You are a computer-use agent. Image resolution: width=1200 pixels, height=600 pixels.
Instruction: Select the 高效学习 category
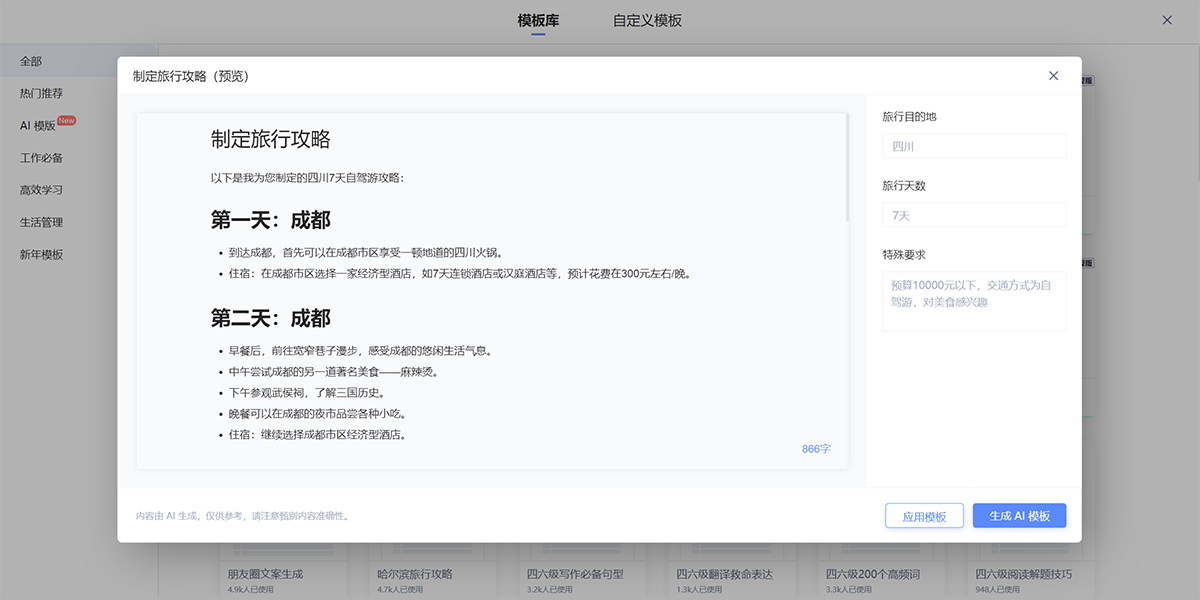[x=42, y=190]
